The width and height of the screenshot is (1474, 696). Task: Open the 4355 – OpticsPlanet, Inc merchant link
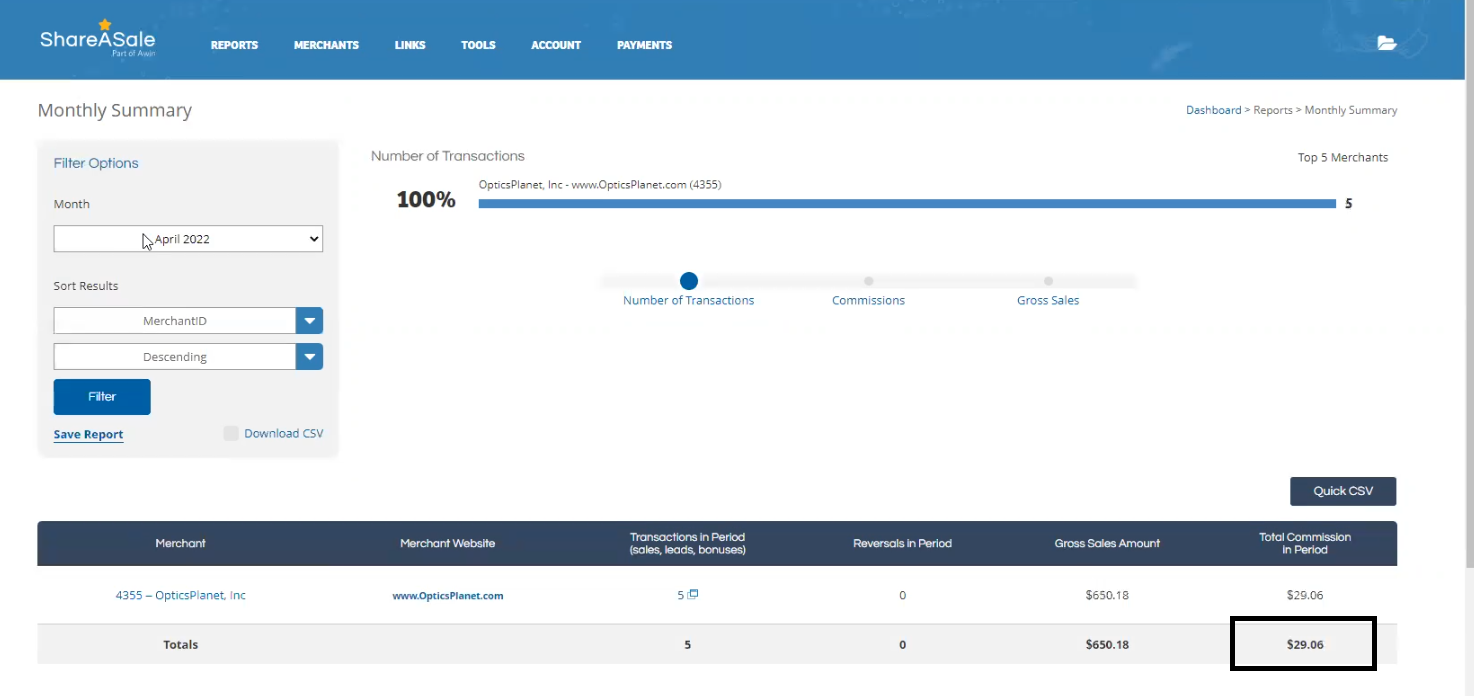click(x=180, y=595)
